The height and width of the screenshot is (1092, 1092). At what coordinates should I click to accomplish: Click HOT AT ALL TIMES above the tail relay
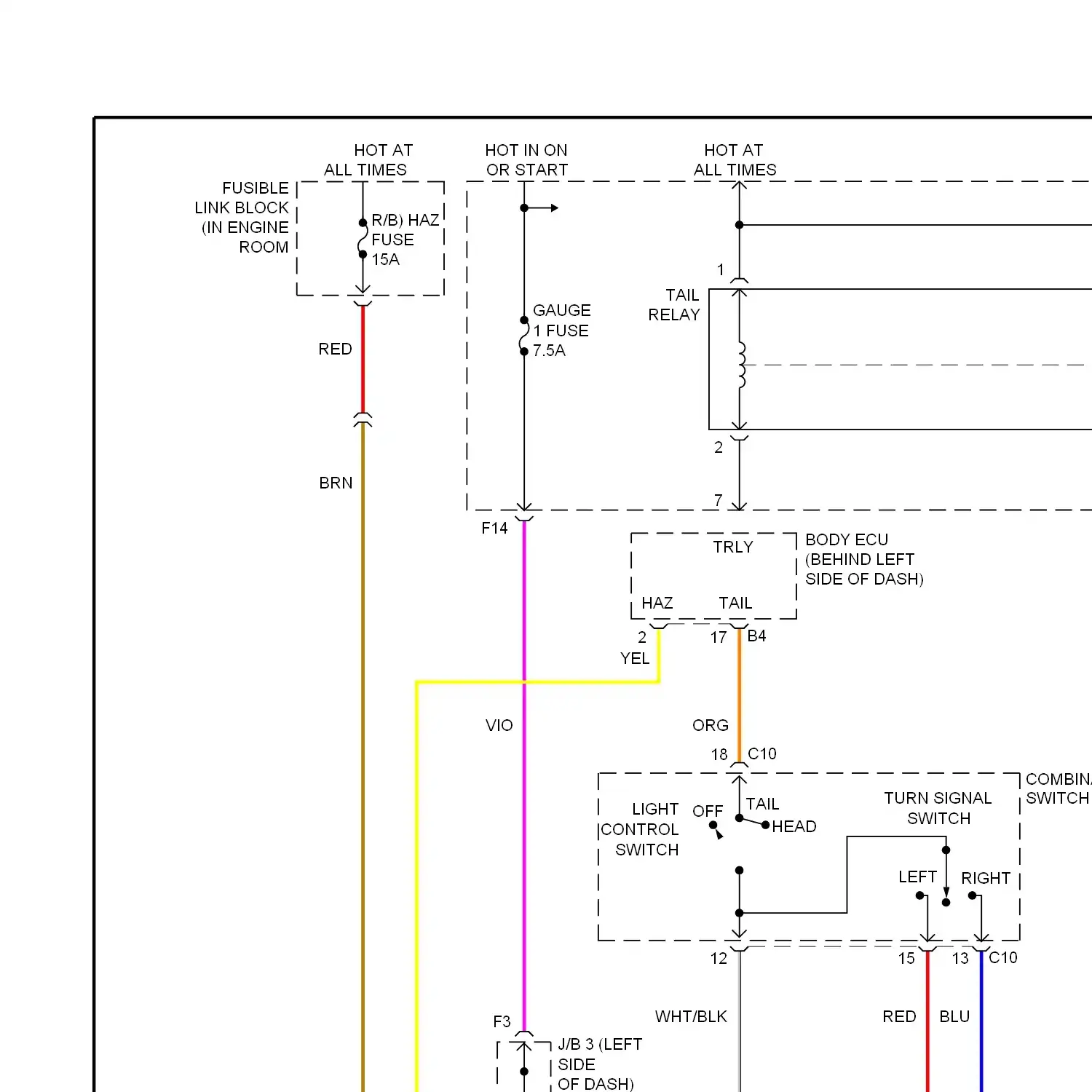(x=735, y=160)
